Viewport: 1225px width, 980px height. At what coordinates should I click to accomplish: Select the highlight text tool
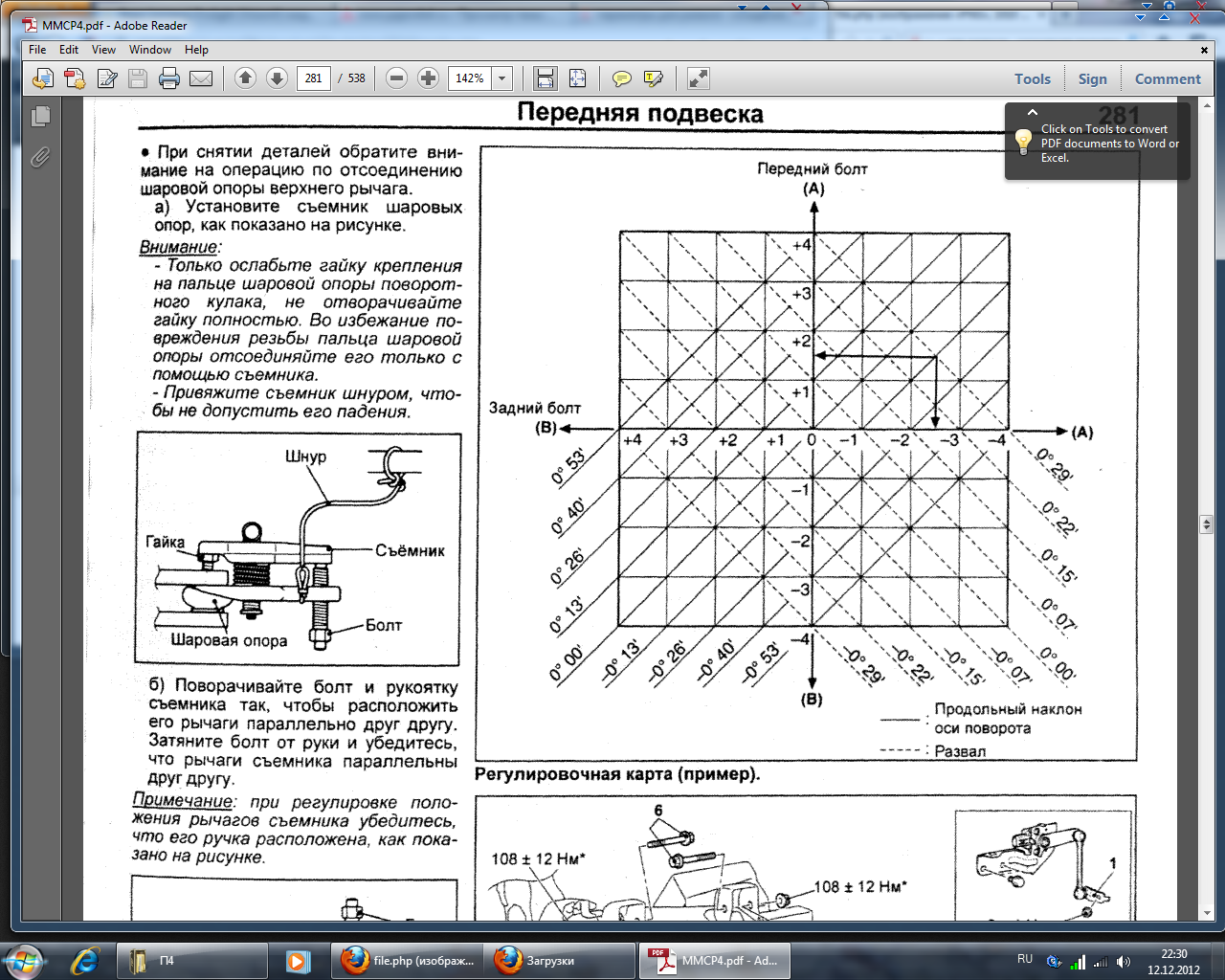(x=654, y=78)
